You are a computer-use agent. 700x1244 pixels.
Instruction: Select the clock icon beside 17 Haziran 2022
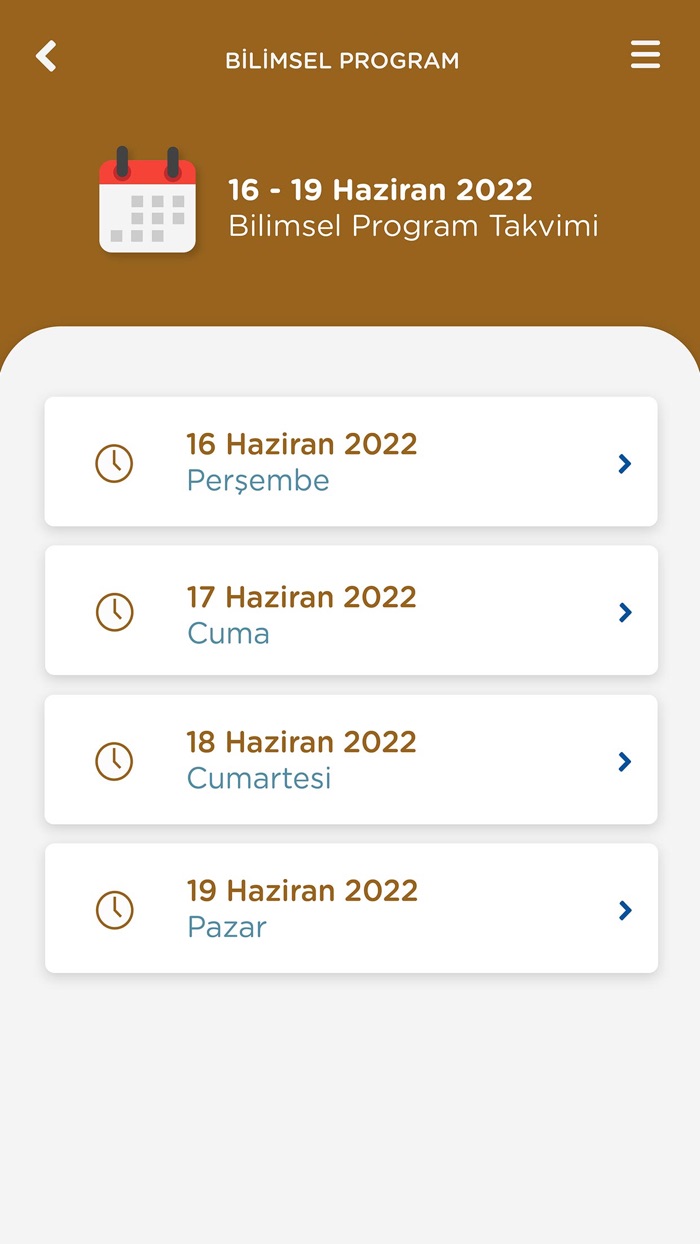[x=114, y=612]
